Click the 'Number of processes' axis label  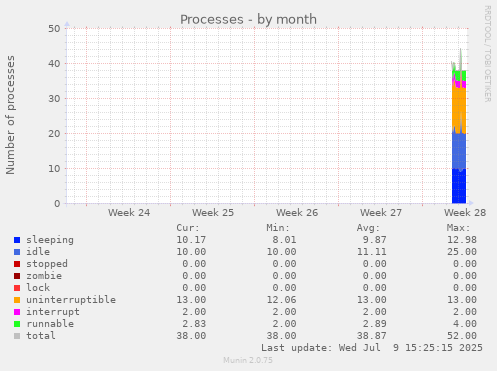(10, 115)
